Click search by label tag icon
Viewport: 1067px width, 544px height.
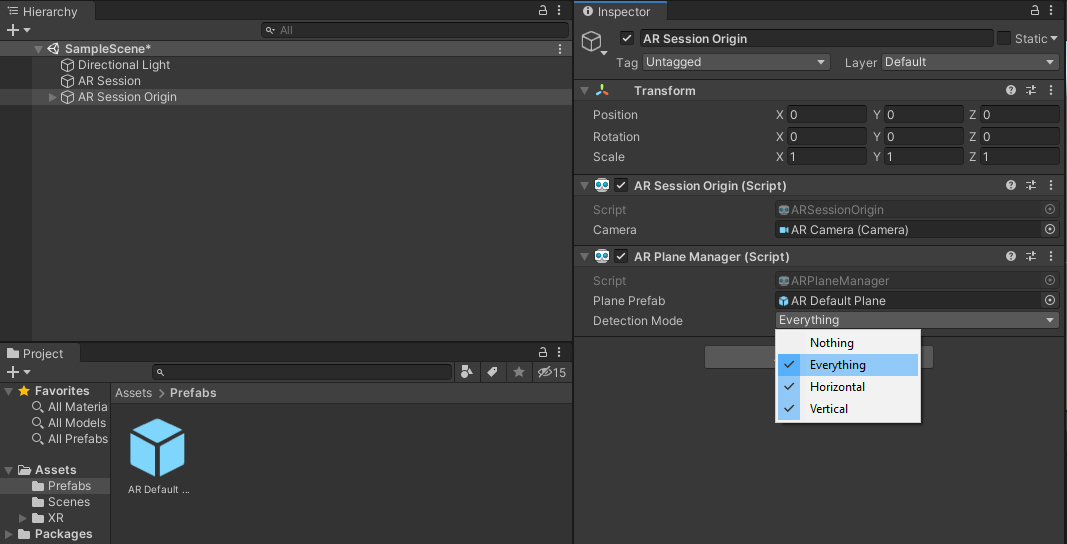coord(492,372)
